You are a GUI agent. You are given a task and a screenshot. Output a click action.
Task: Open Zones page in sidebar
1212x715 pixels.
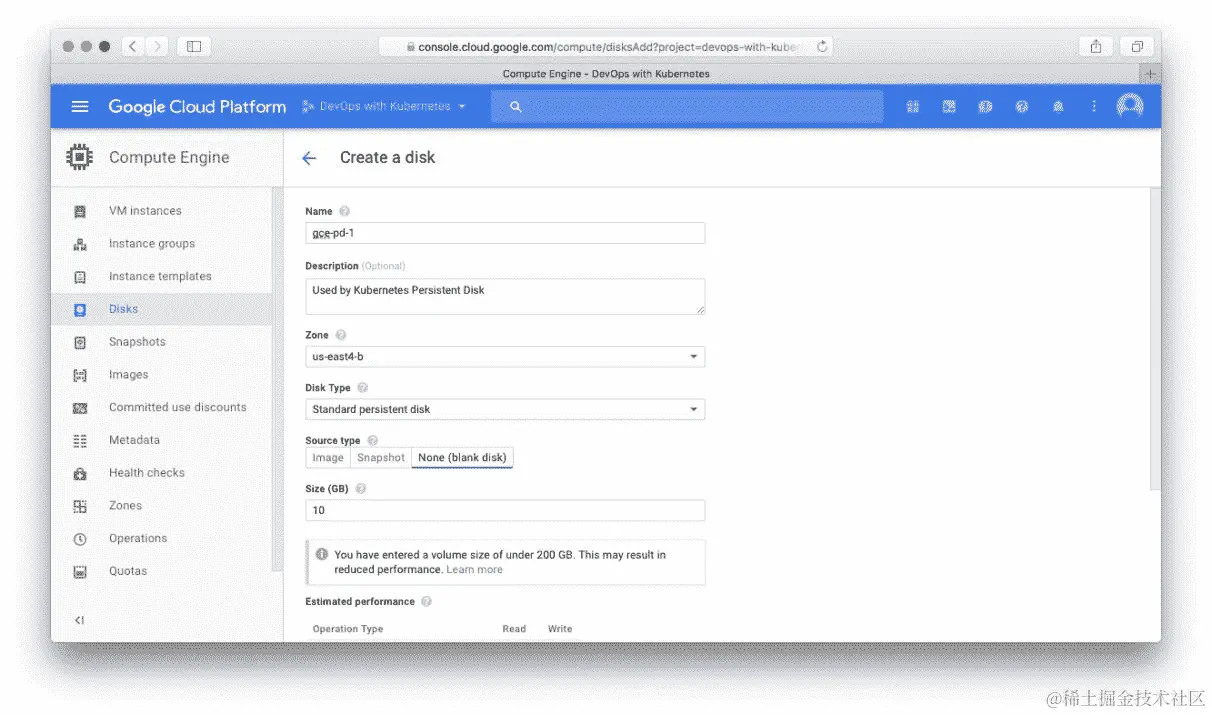[x=125, y=506]
